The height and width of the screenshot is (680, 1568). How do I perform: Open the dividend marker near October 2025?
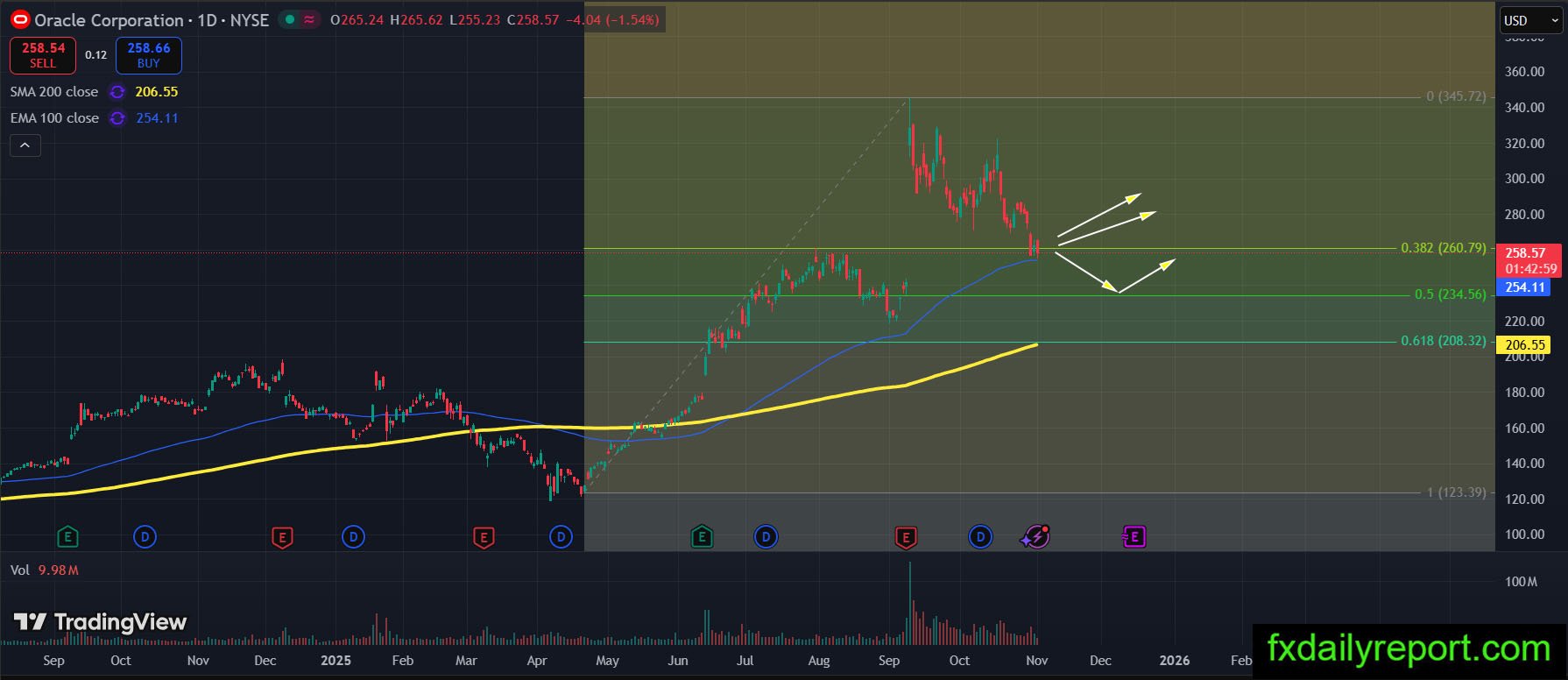coord(980,536)
